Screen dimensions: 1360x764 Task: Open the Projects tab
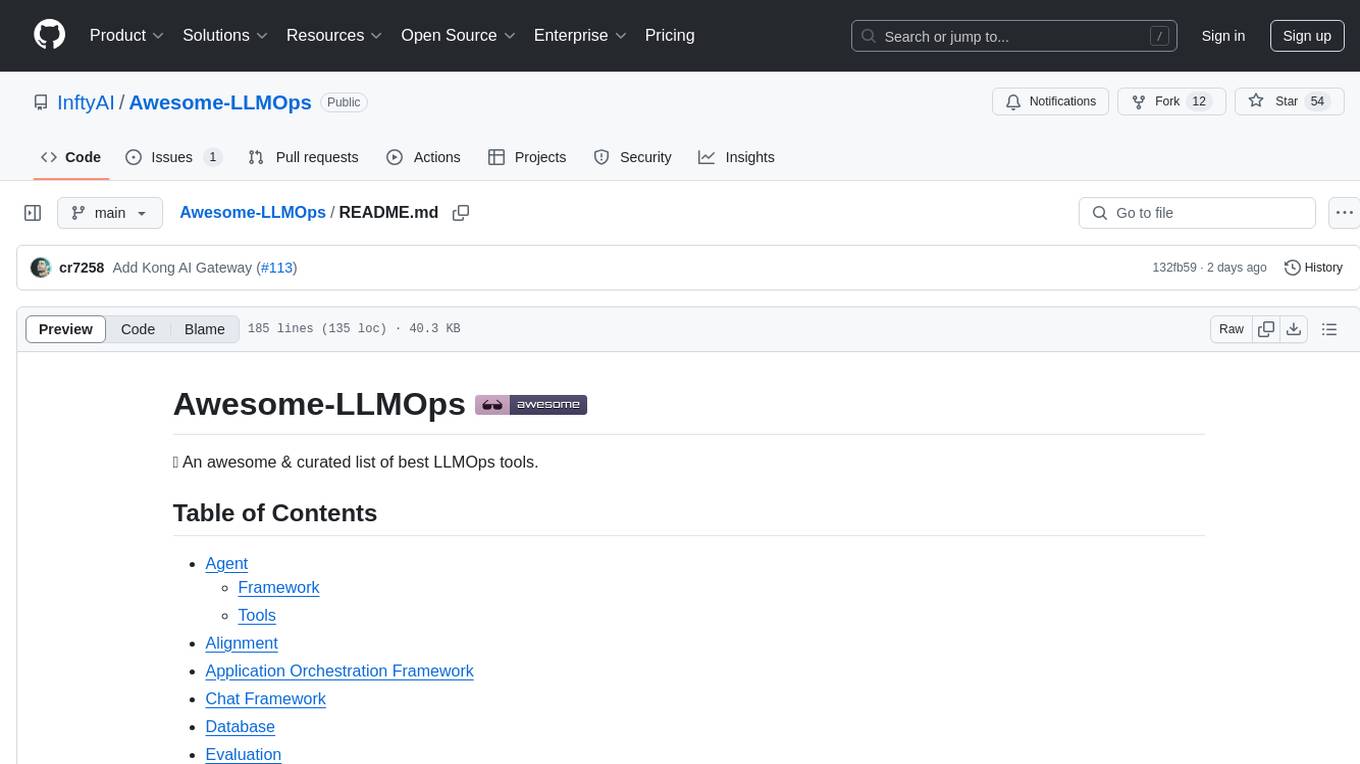click(527, 157)
